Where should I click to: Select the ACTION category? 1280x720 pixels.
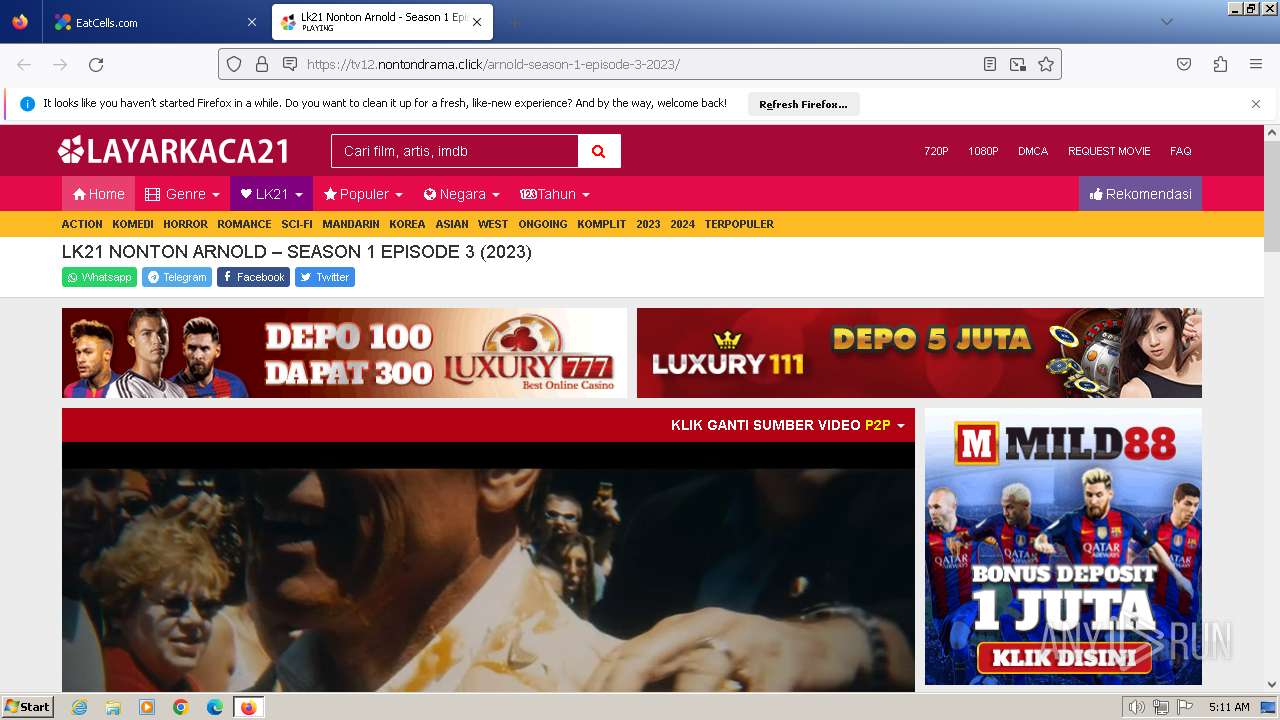pyautogui.click(x=82, y=224)
